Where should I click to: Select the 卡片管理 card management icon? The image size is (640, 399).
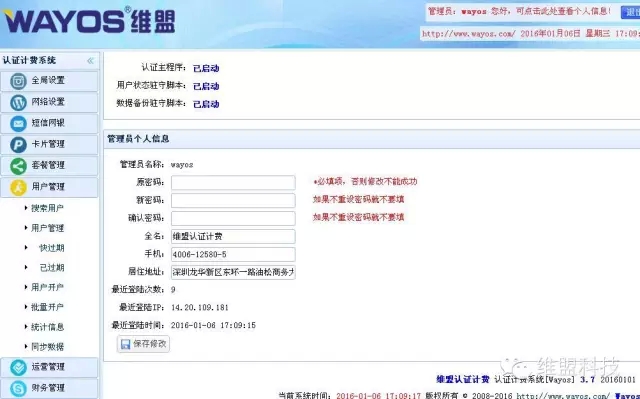pos(18,144)
